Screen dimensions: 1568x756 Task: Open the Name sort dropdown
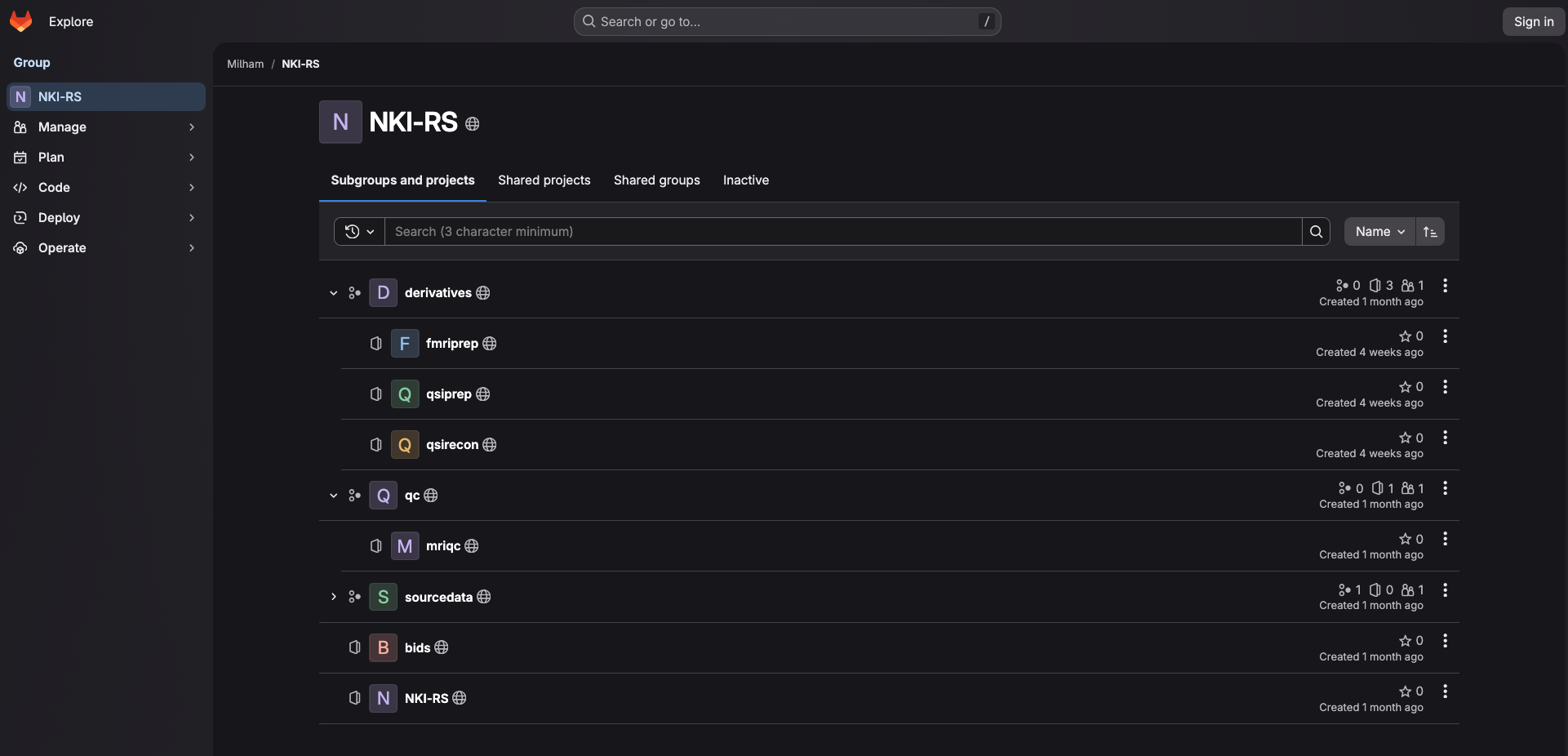[1379, 232]
